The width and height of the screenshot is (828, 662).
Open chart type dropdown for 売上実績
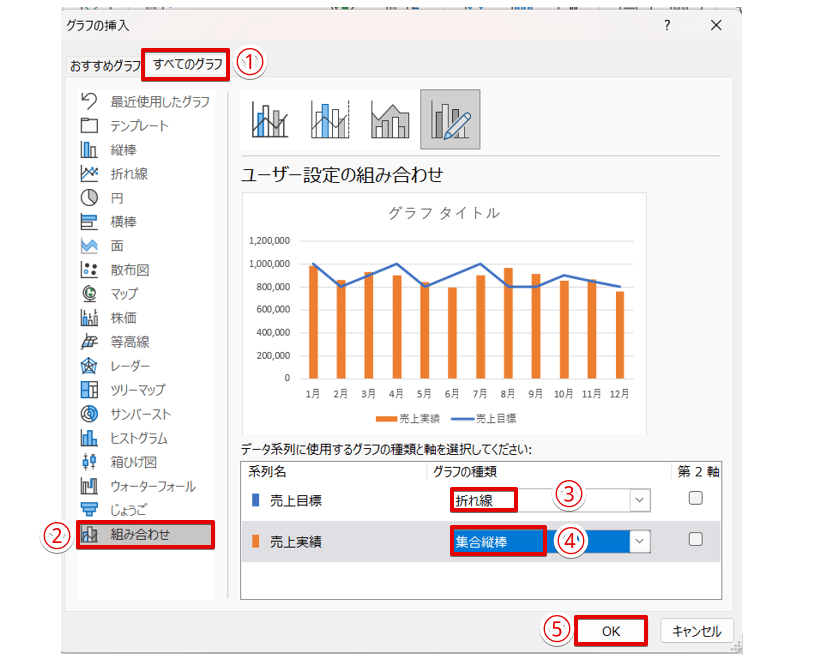639,540
